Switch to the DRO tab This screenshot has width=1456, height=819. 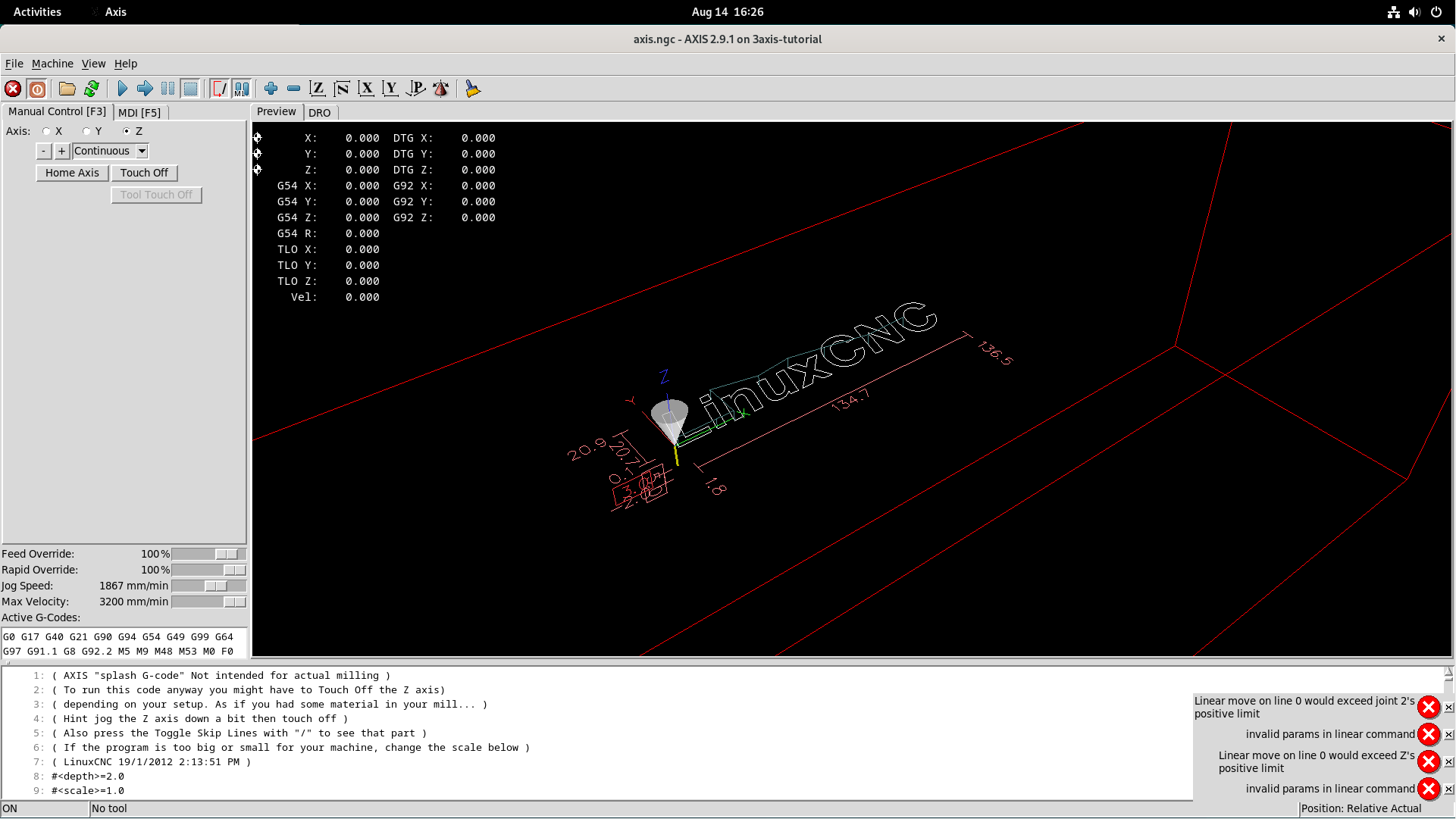320,113
